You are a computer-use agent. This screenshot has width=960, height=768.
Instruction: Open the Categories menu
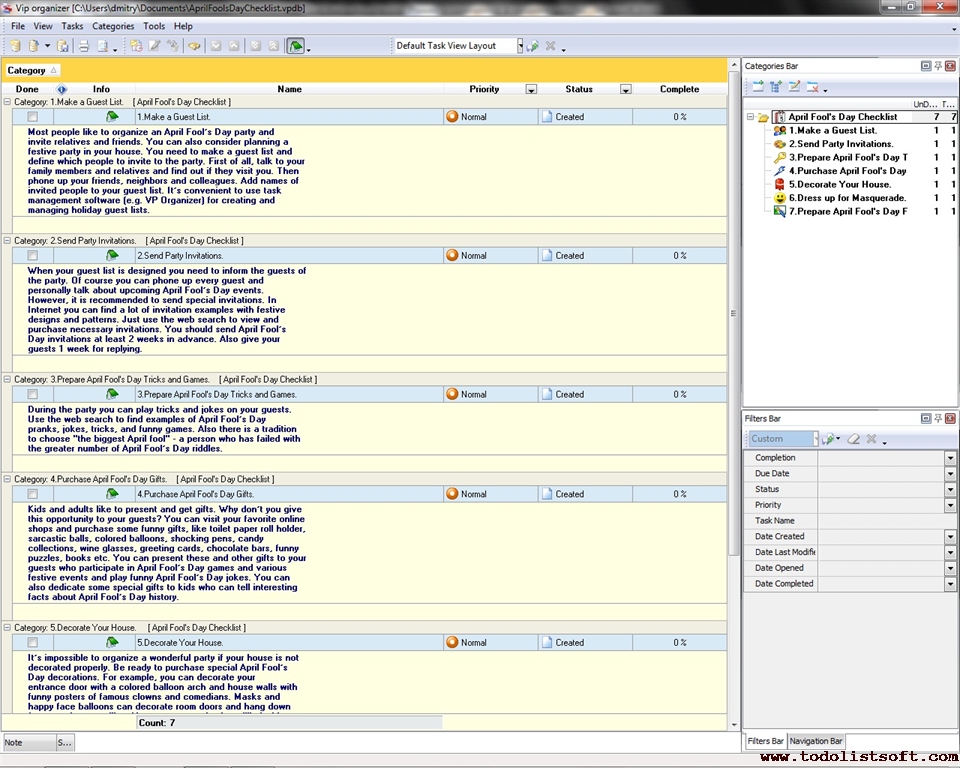(113, 26)
